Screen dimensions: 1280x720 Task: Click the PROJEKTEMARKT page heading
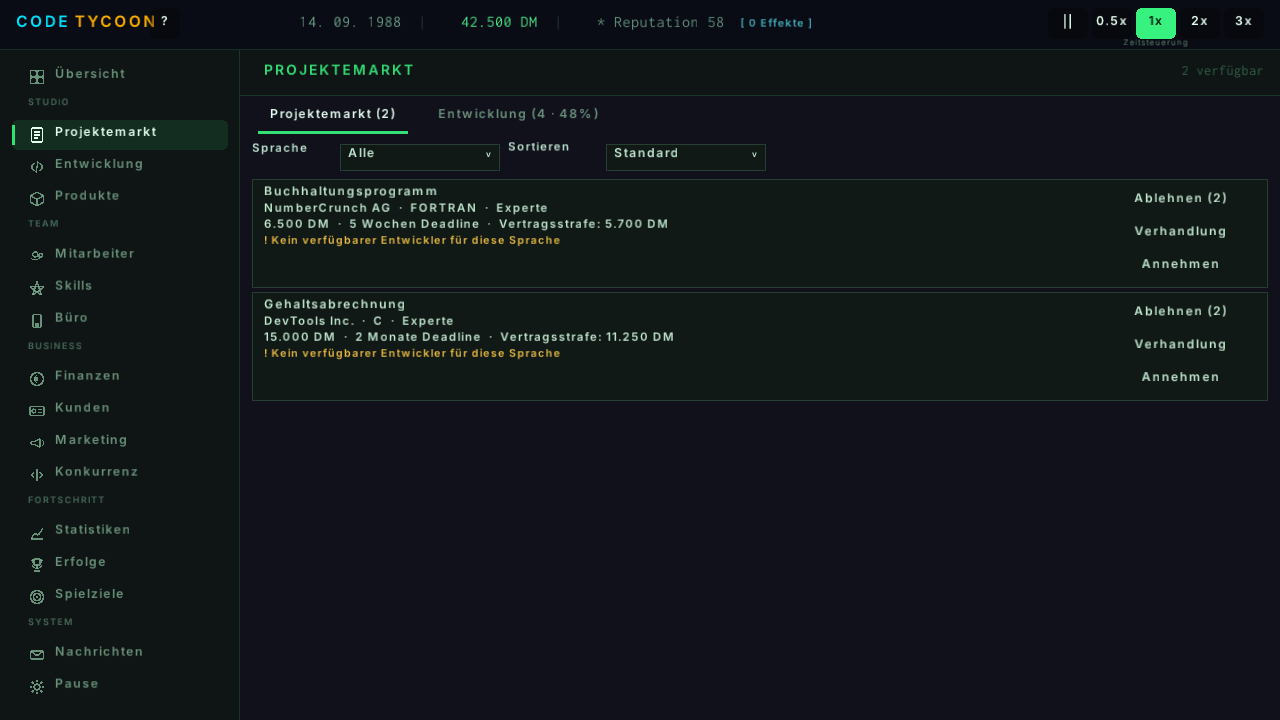339,70
